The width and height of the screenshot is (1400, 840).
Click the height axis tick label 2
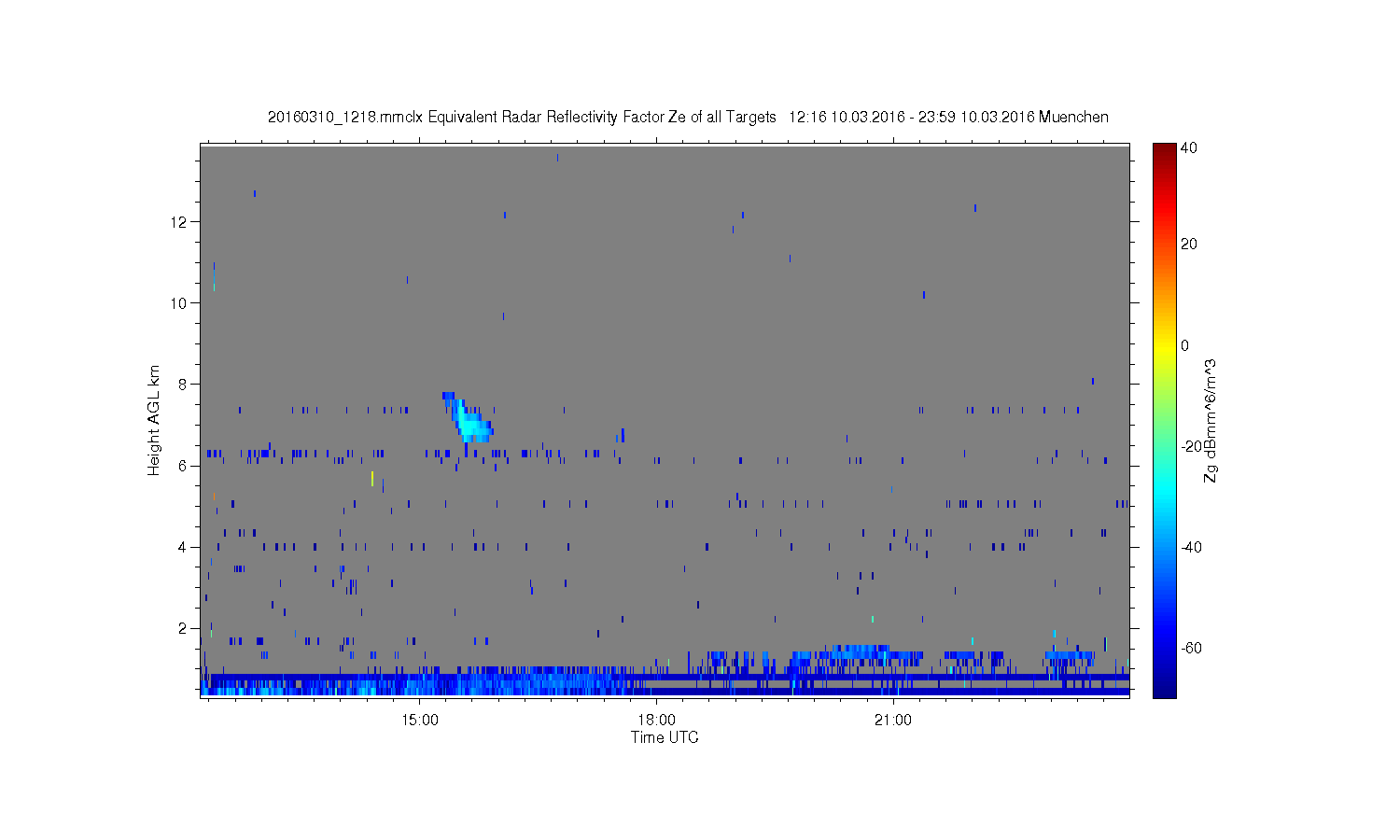[183, 628]
